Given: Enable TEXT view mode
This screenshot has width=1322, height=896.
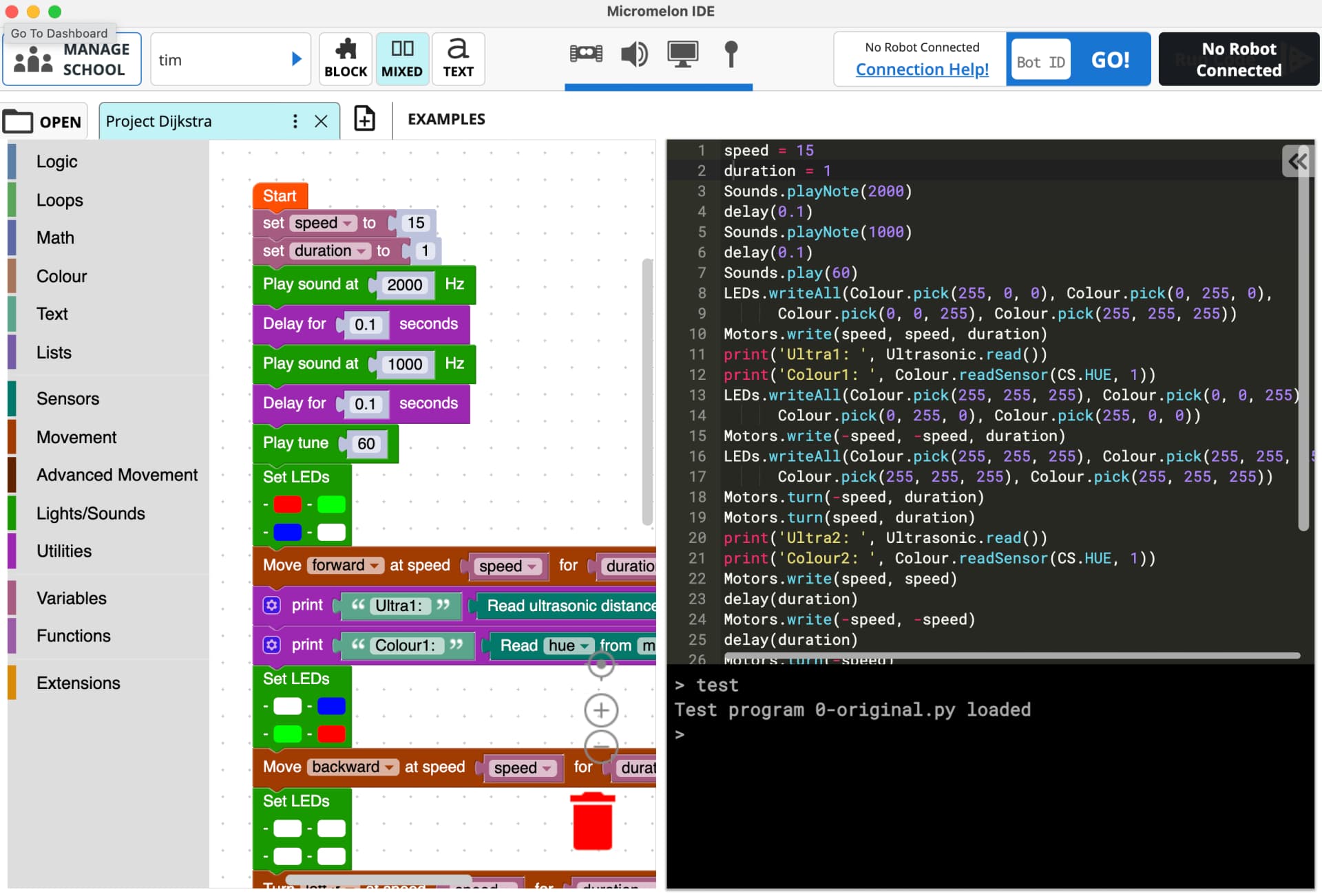Looking at the screenshot, I should point(457,58).
